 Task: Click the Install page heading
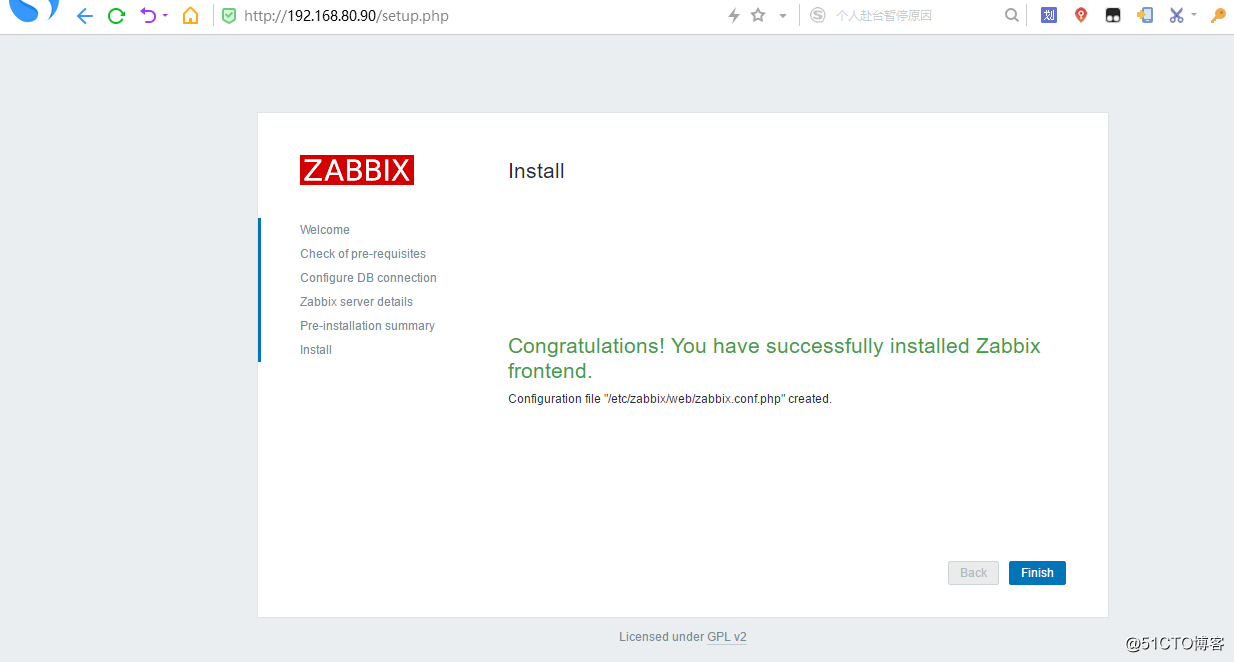coord(536,171)
